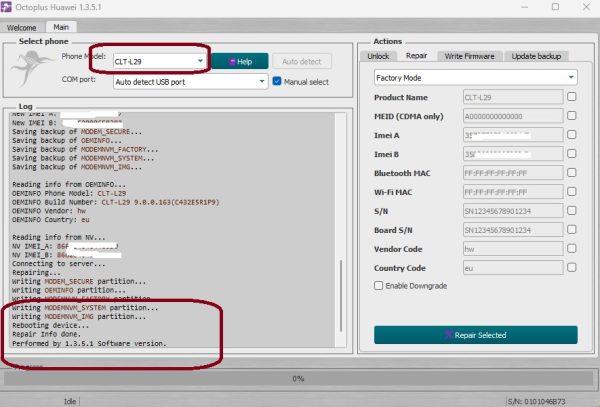Click the MEID input field
This screenshot has height=407, width=600.
513,116
